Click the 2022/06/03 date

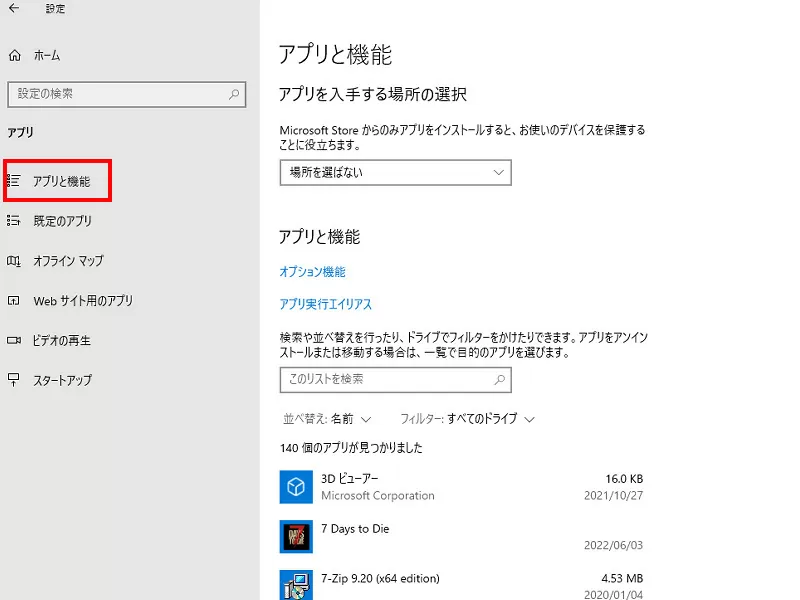613,545
